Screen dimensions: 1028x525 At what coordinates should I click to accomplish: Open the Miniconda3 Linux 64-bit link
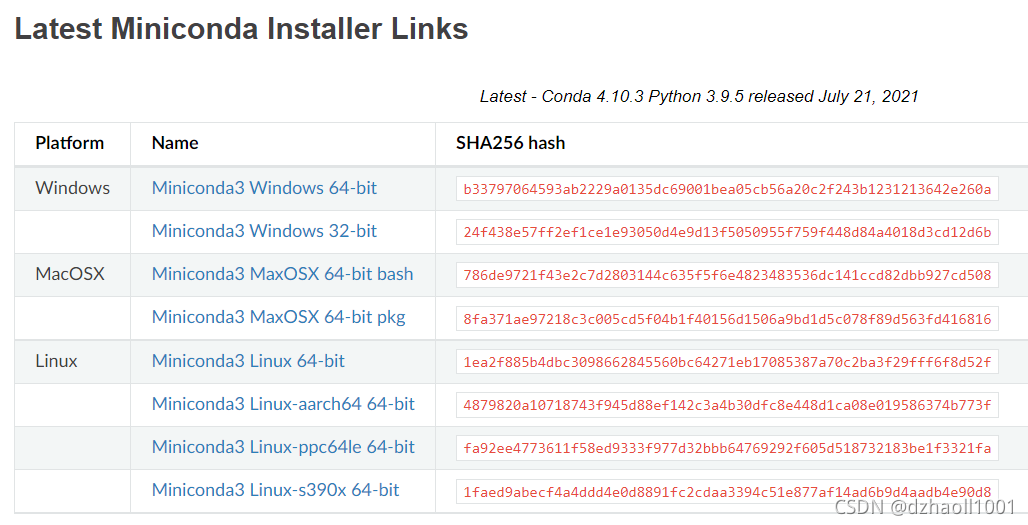pyautogui.click(x=248, y=361)
